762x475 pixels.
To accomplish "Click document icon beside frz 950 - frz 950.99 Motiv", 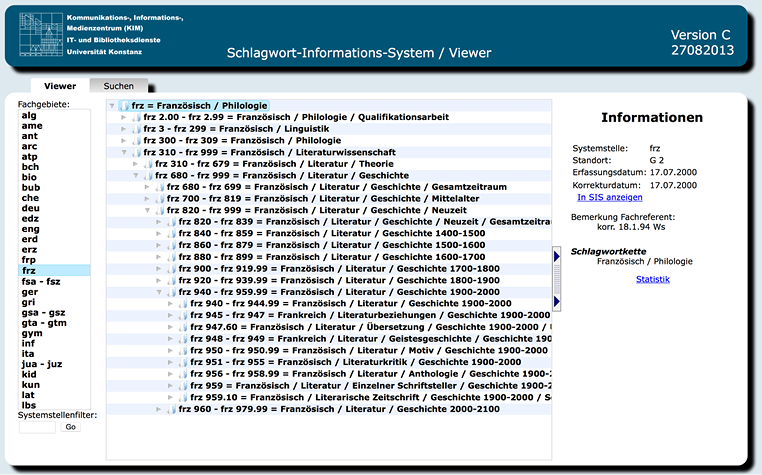I will pos(183,351).
